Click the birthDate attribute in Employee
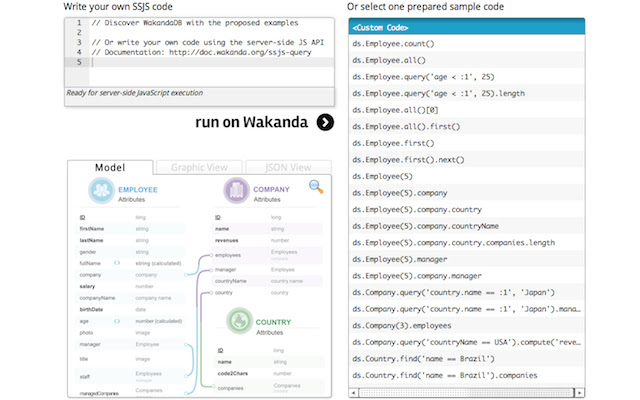The height and width of the screenshot is (400, 640). pos(91,309)
